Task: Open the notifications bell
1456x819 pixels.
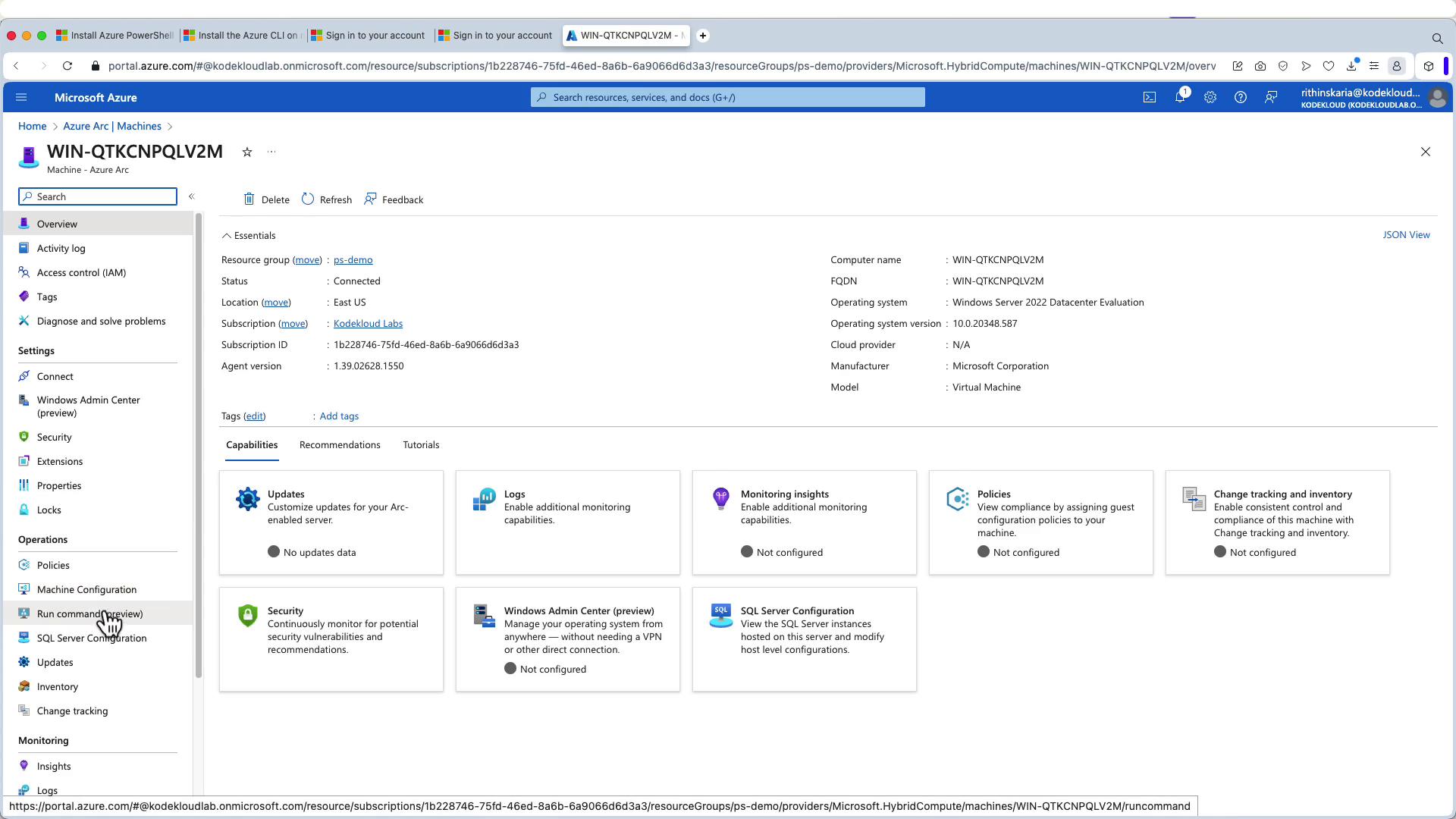Action: (x=1180, y=97)
